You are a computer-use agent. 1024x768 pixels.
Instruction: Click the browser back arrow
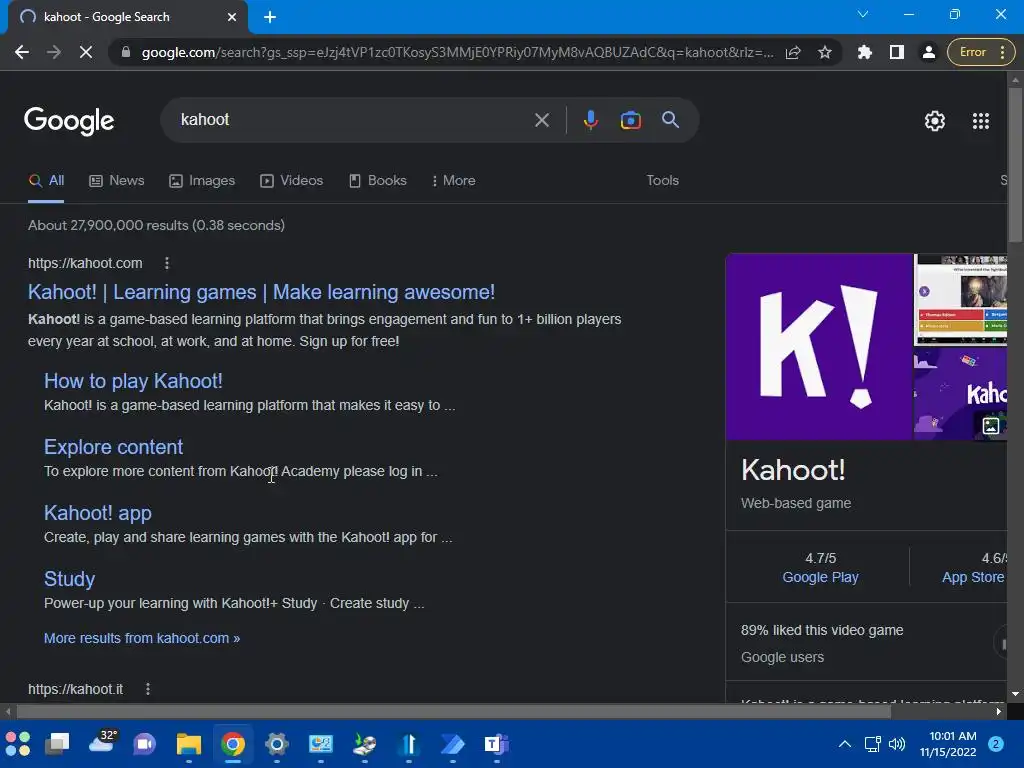click(x=22, y=52)
